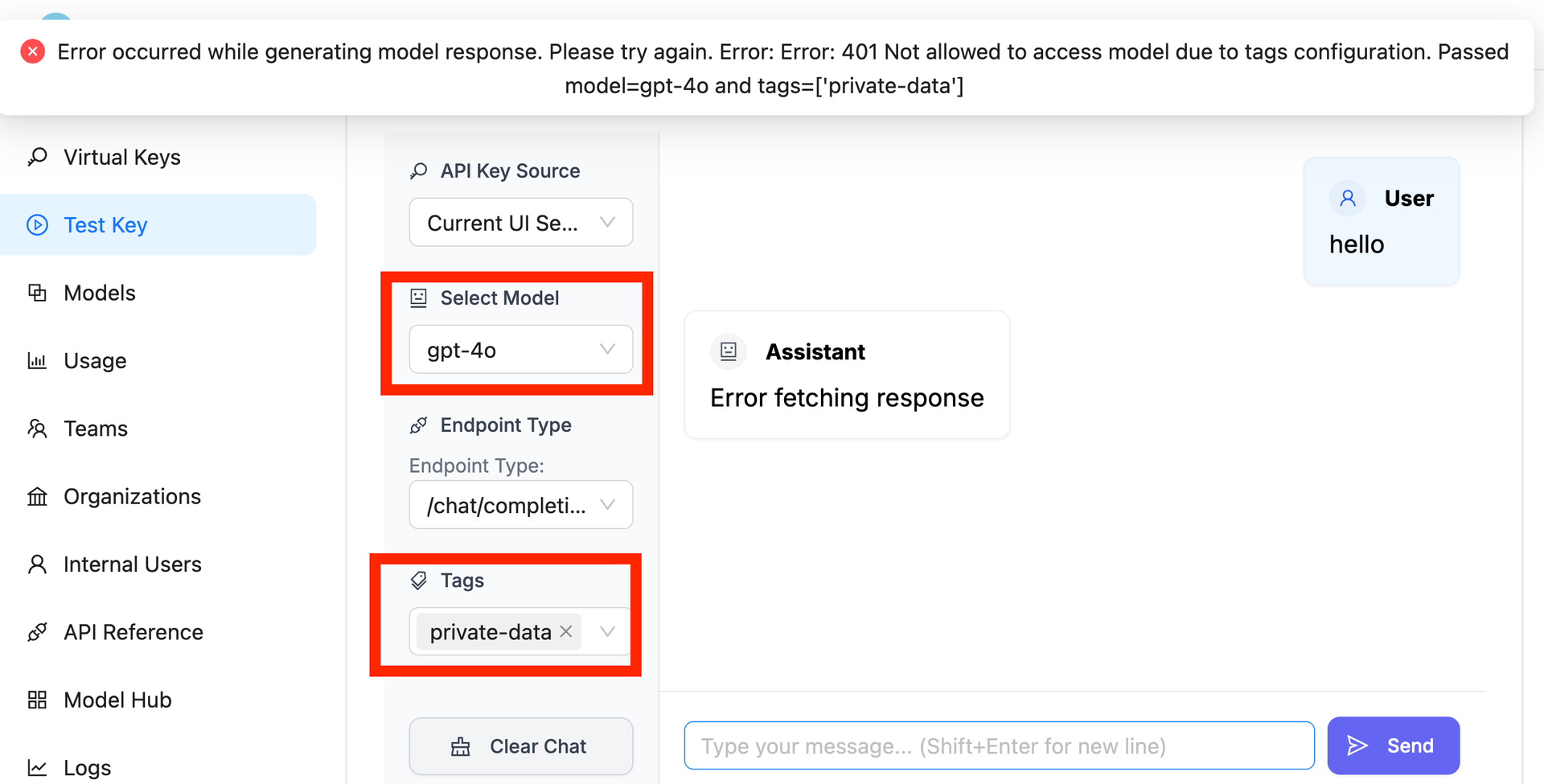Click the red error icon in banner
Viewport: 1544px width, 784px height.
point(32,51)
